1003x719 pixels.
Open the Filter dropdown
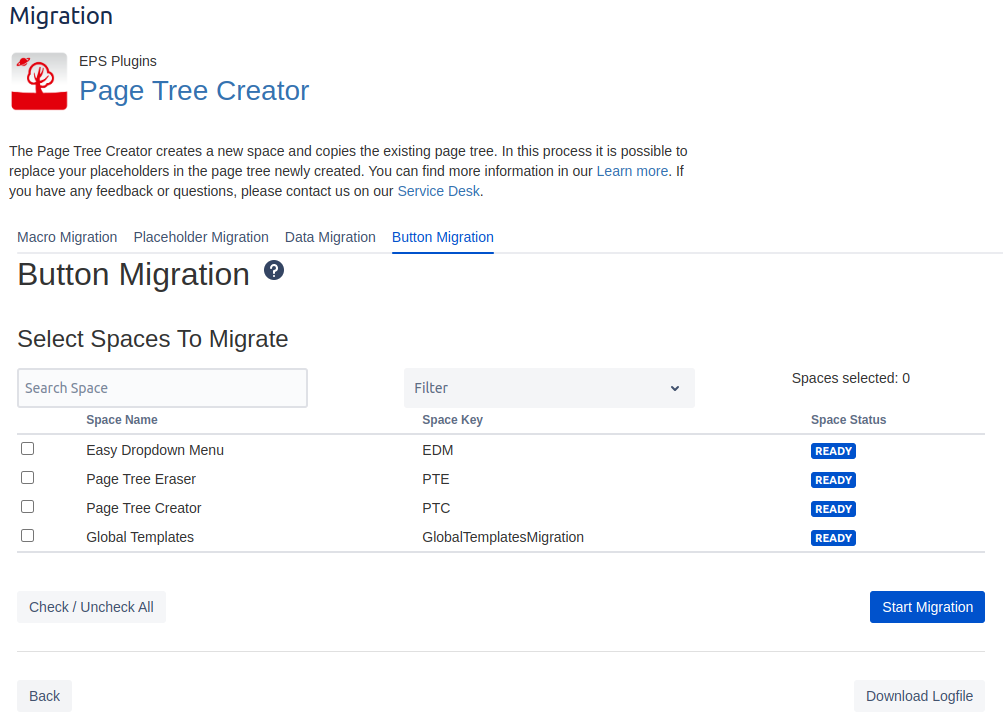click(x=549, y=388)
